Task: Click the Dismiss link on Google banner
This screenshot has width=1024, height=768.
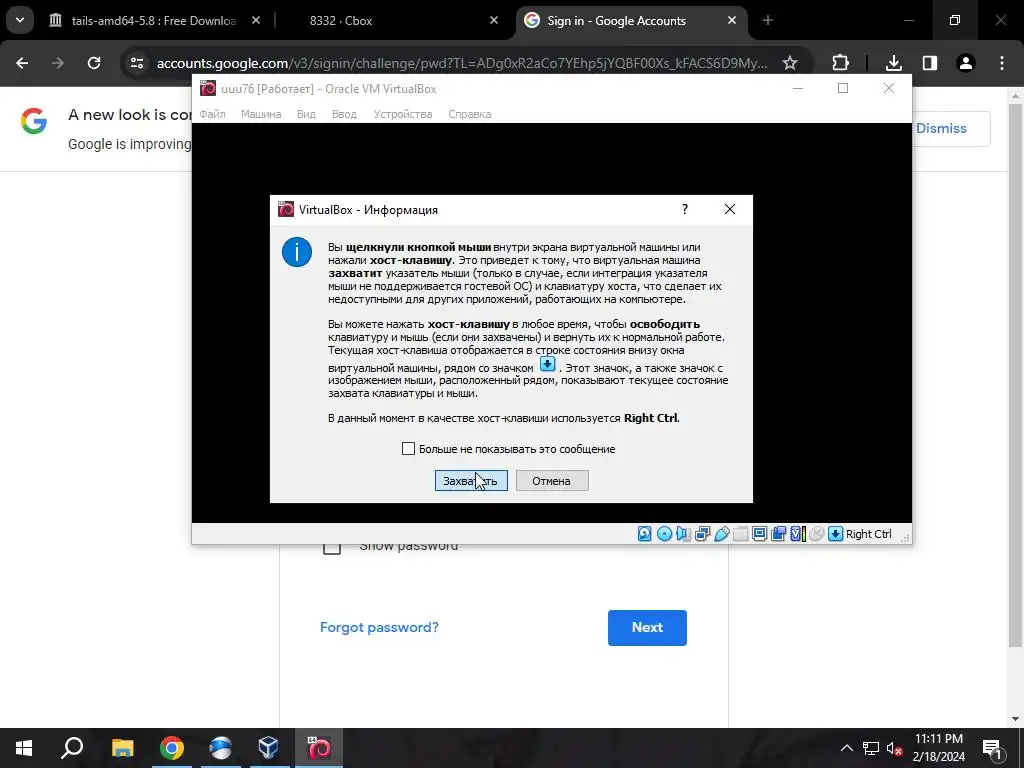Action: pos(941,128)
